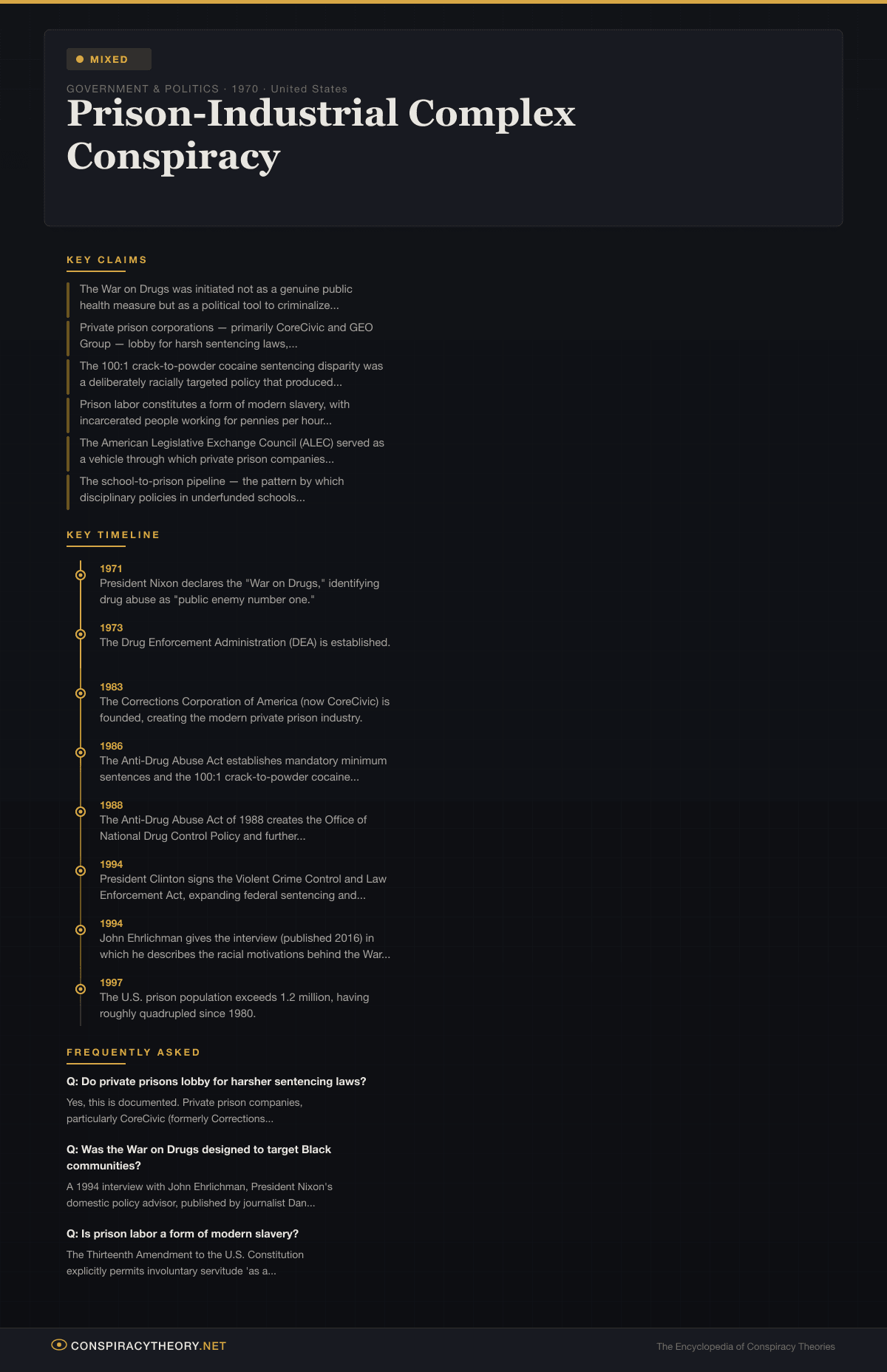Click the Government & Politics category label
Image resolution: width=887 pixels, height=1372 pixels.
point(143,89)
